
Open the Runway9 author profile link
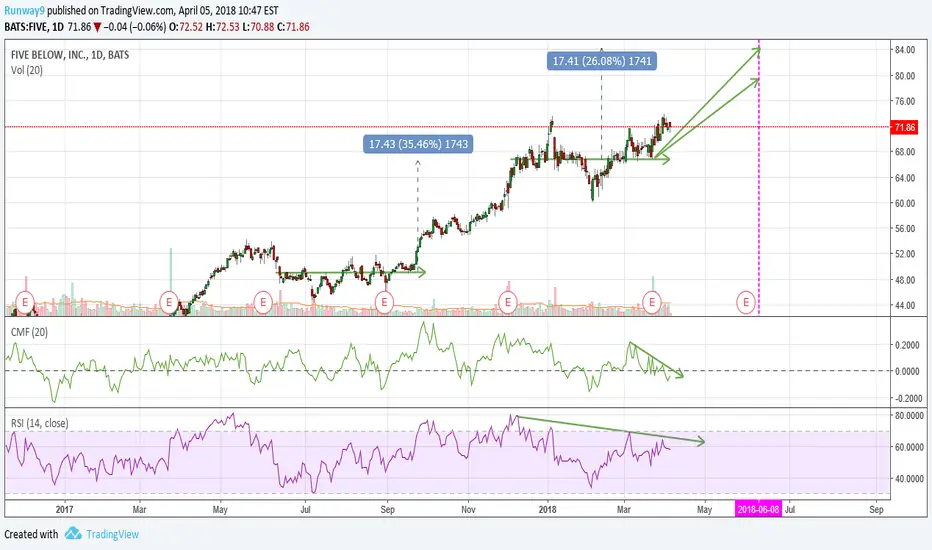(24, 10)
